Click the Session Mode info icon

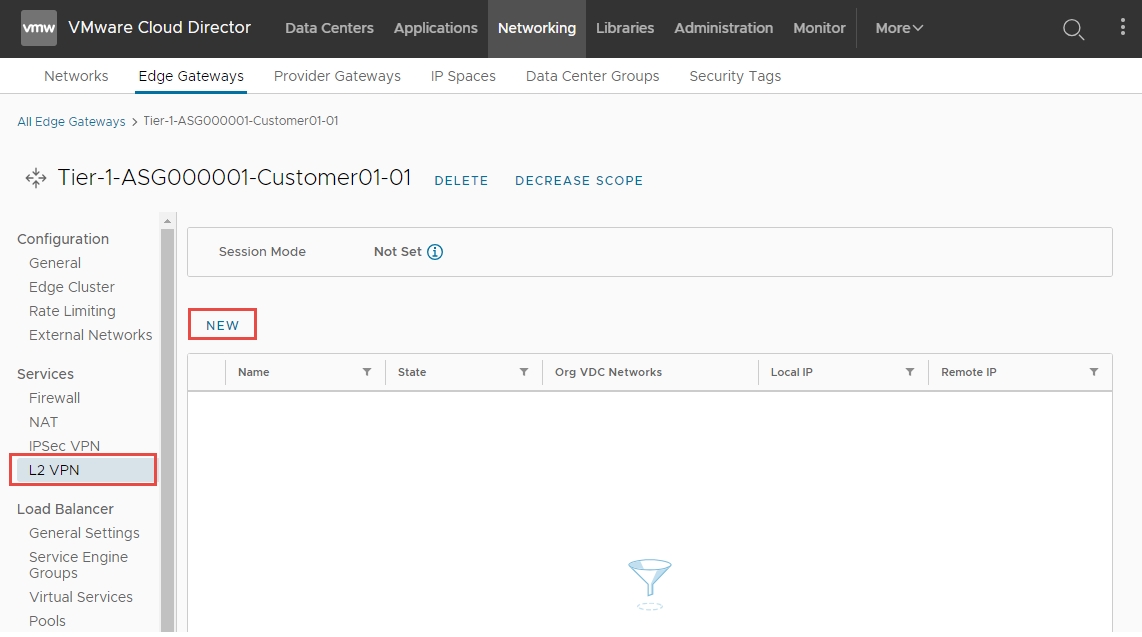coord(435,252)
